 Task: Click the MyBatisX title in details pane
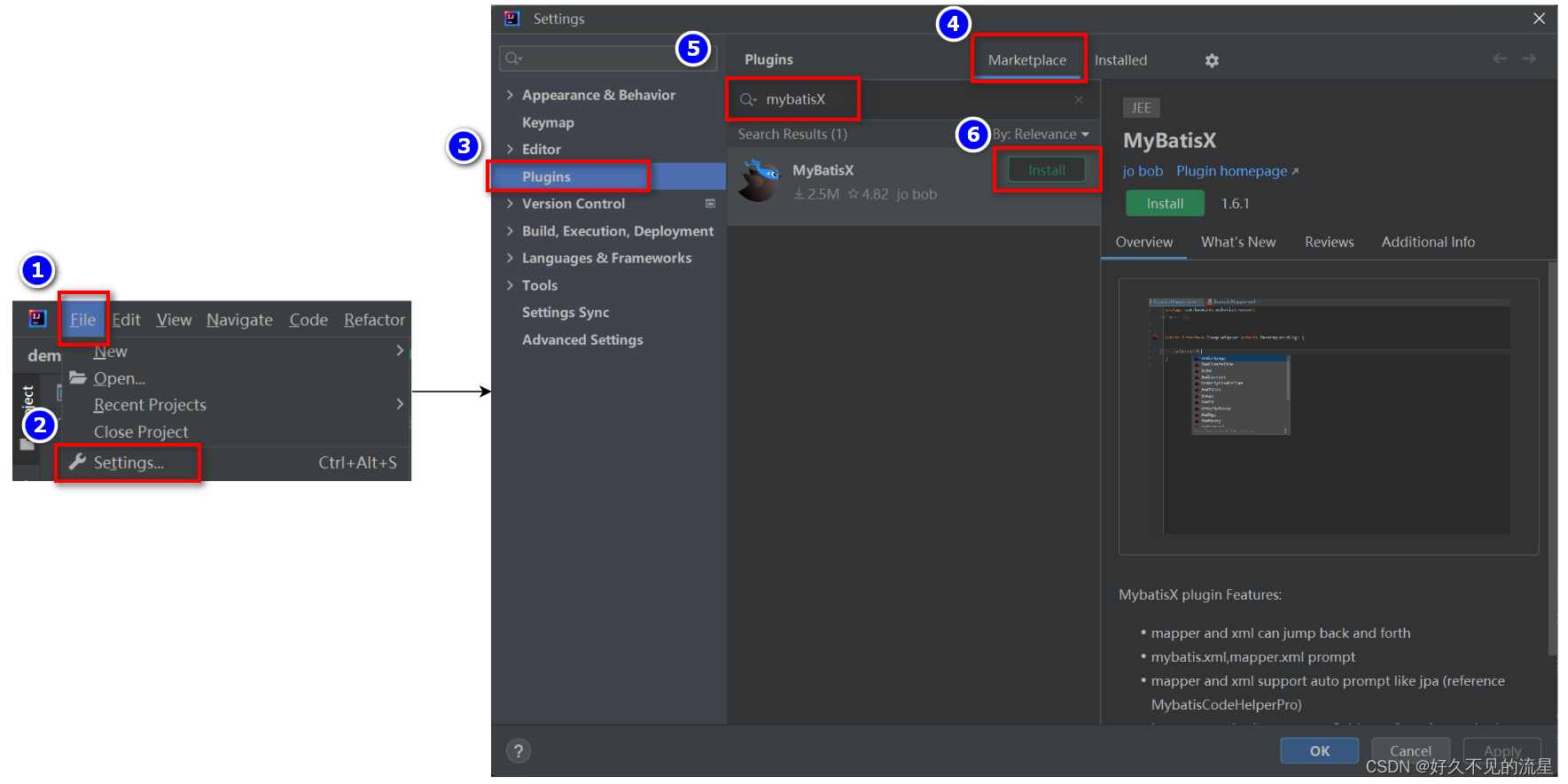click(1169, 140)
